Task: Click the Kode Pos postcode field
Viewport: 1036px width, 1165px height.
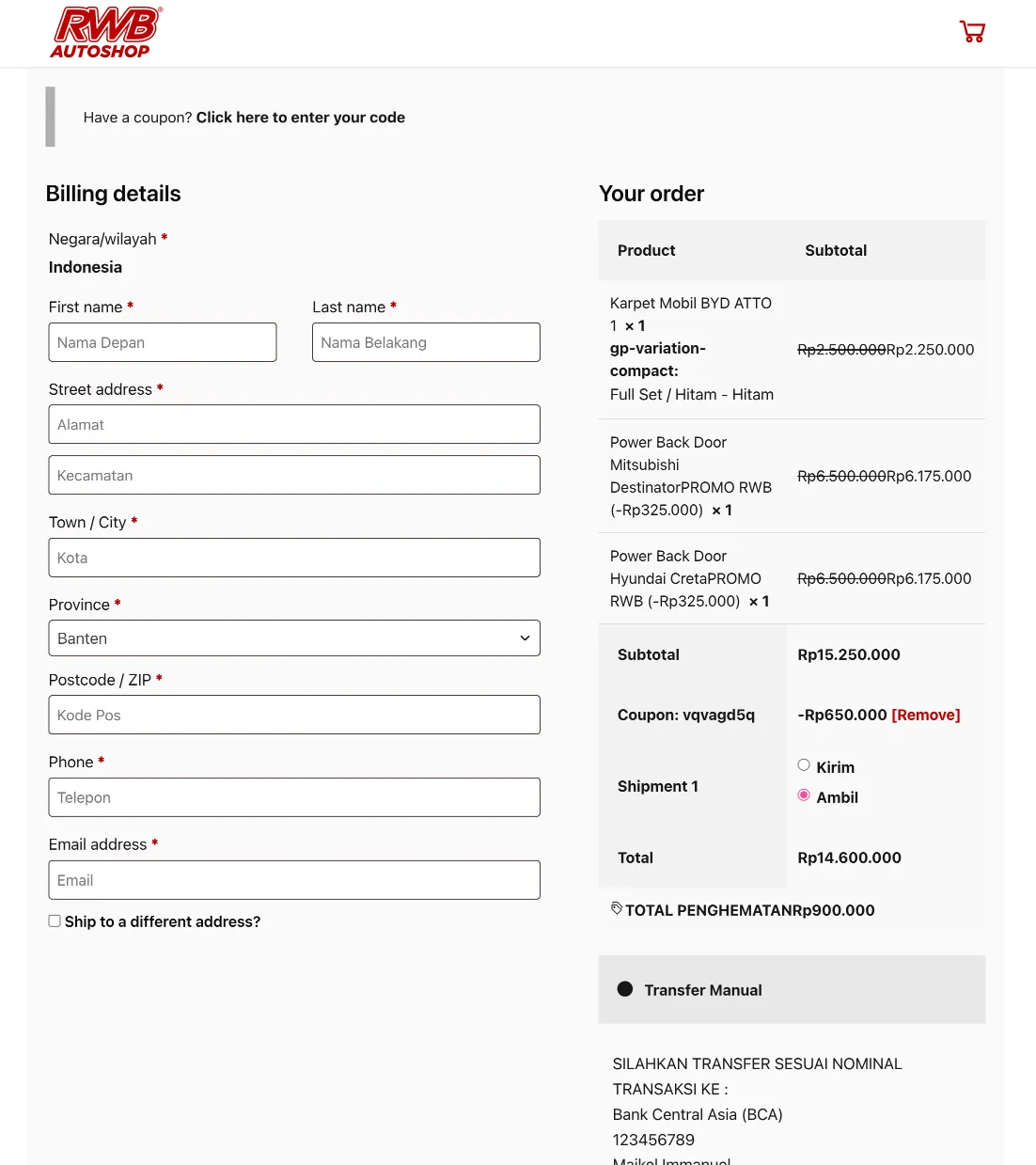Action: click(x=294, y=715)
